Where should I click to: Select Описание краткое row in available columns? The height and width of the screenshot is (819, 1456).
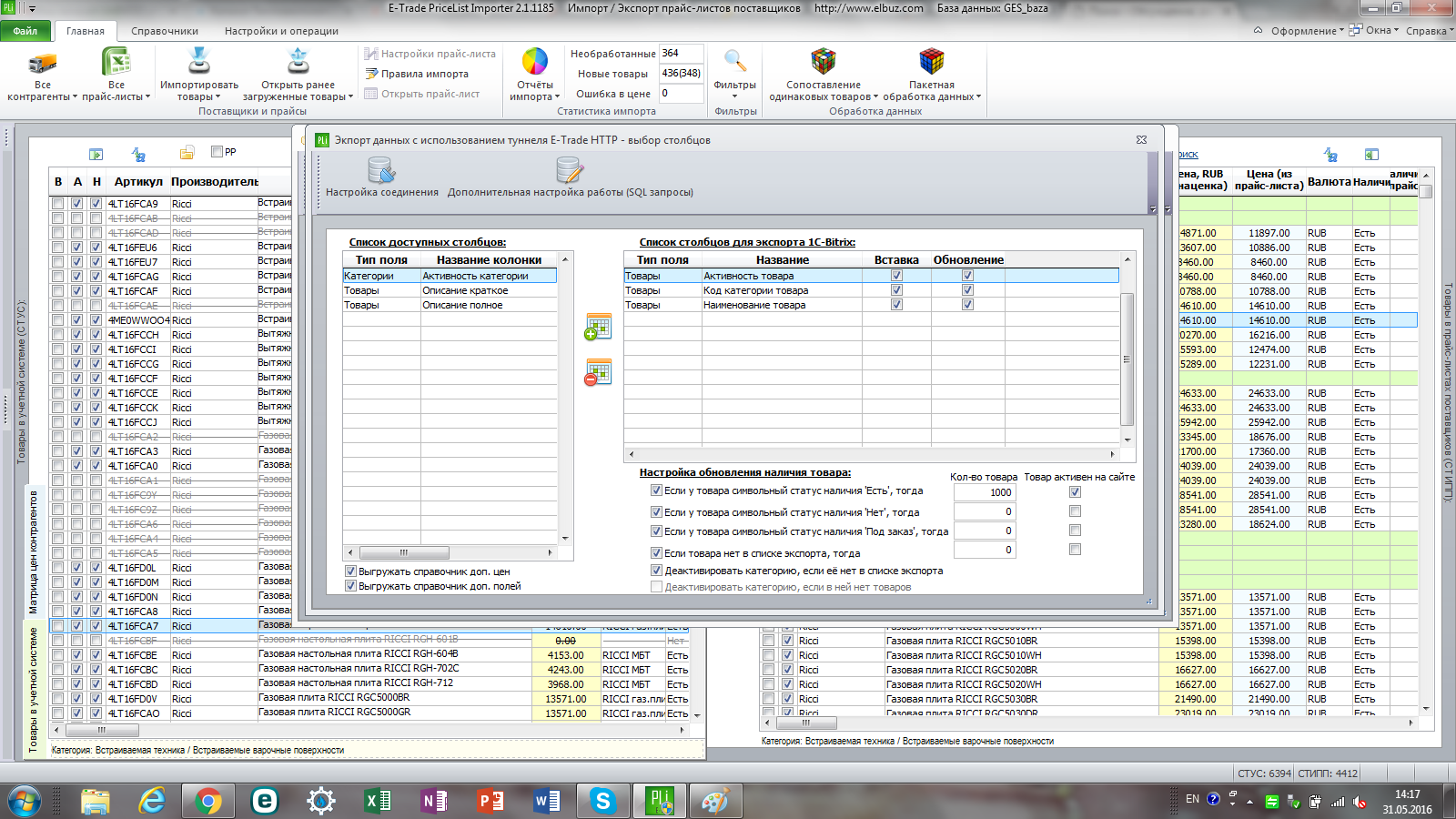tap(450, 290)
